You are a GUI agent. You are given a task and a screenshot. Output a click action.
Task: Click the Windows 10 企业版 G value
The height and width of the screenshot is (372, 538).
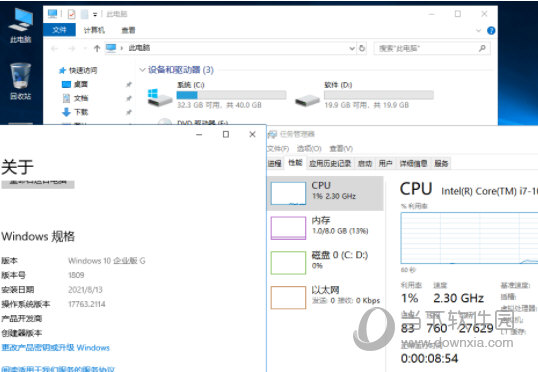click(107, 261)
